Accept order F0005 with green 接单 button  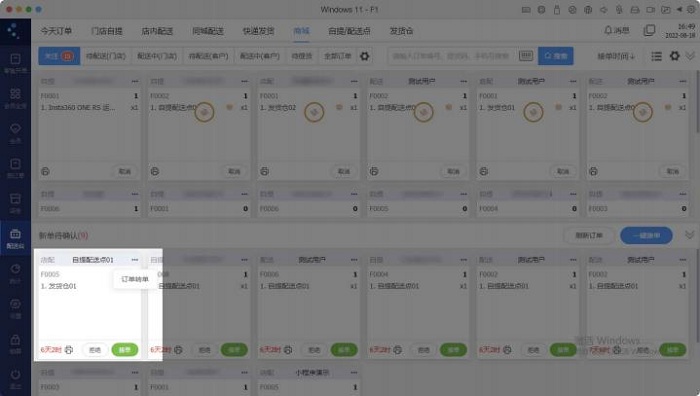(125, 350)
